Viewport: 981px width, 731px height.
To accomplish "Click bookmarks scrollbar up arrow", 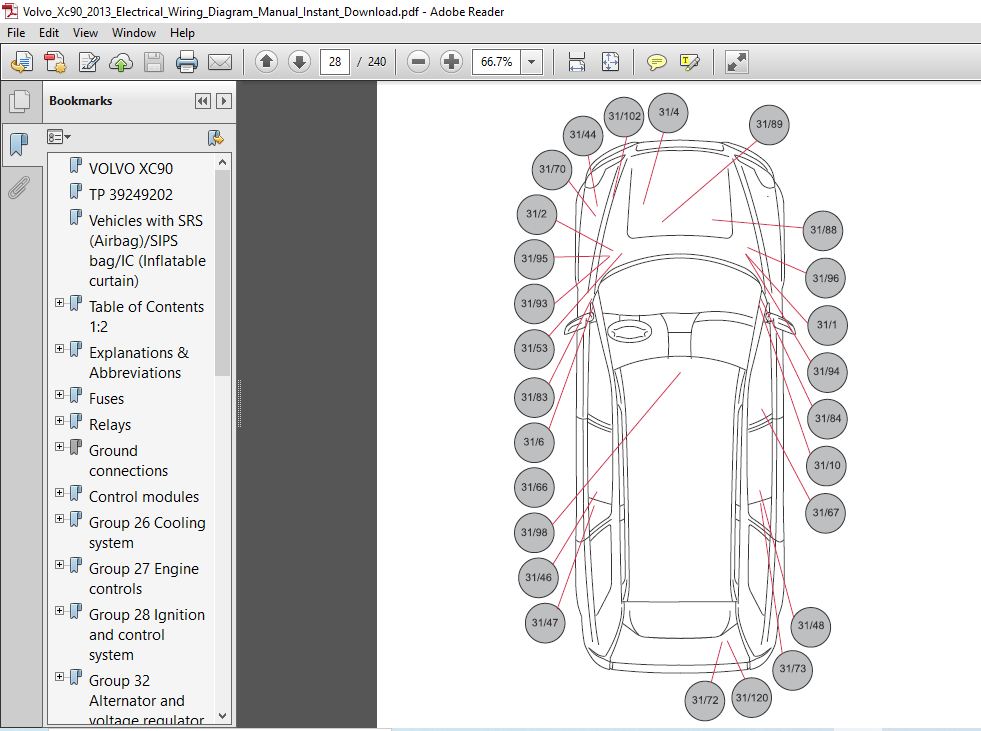I will [223, 162].
